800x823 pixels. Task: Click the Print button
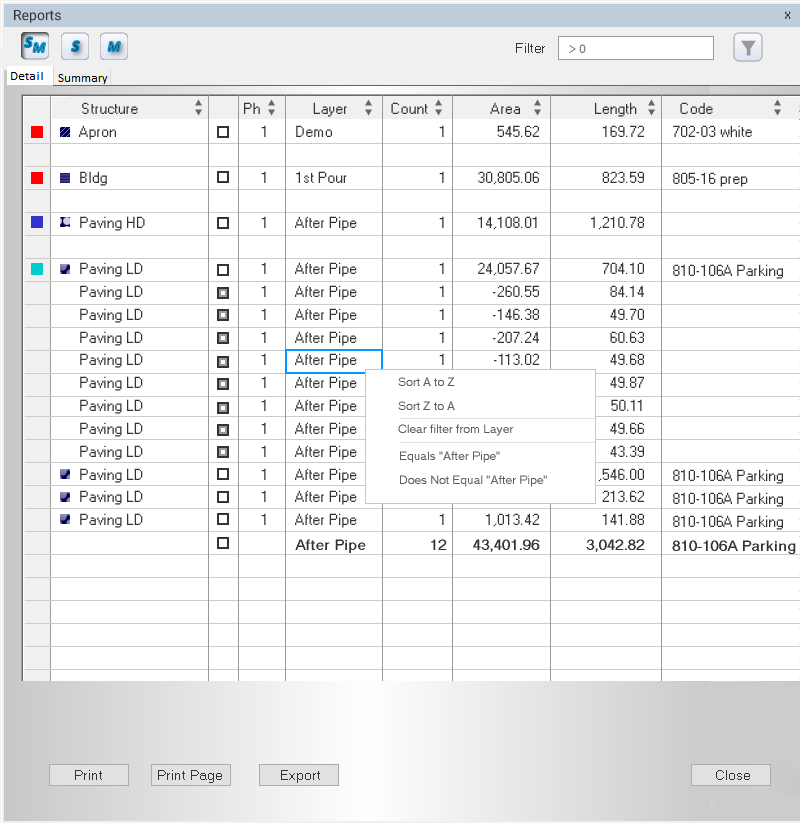(x=89, y=775)
